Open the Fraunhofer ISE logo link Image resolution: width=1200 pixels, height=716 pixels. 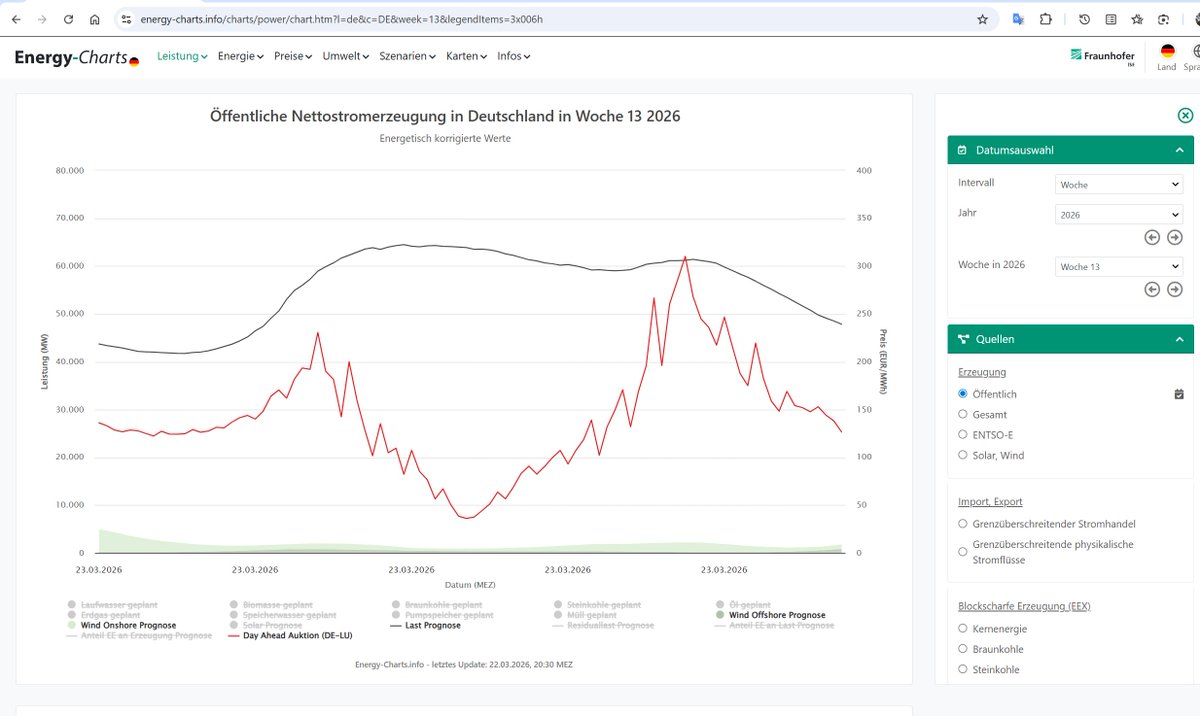pos(1103,57)
